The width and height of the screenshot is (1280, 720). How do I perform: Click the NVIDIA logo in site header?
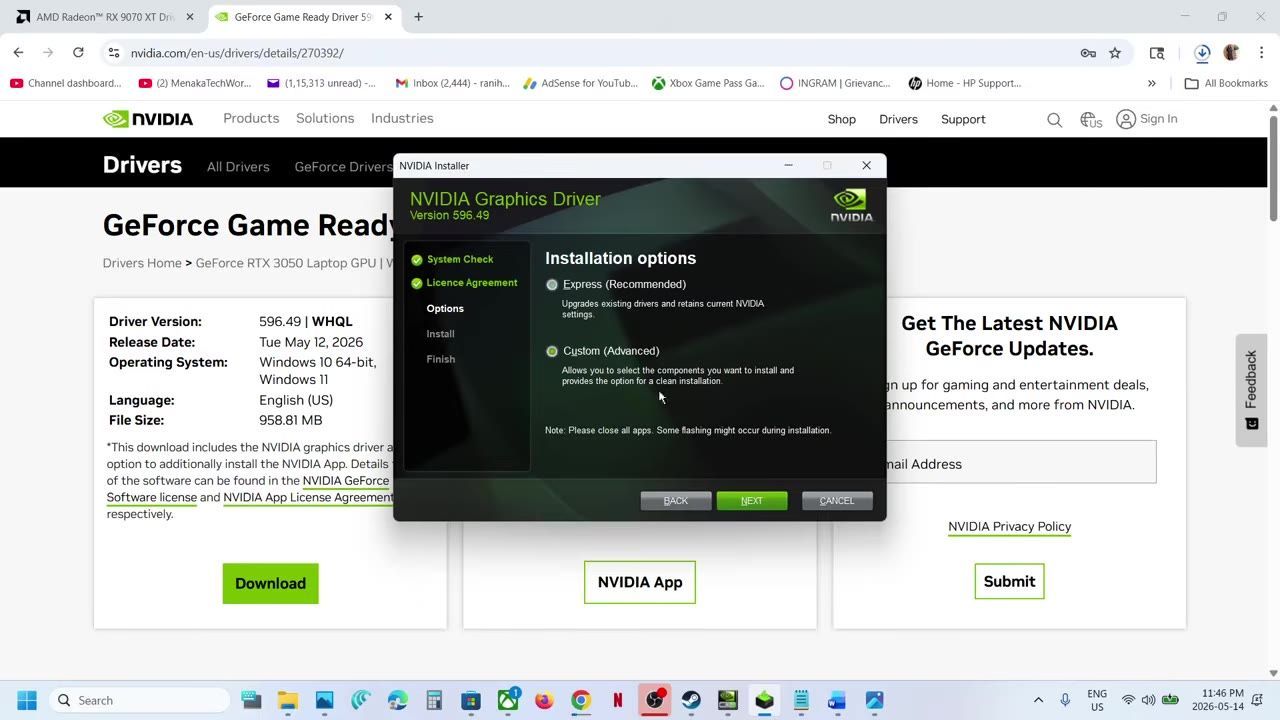point(148,119)
